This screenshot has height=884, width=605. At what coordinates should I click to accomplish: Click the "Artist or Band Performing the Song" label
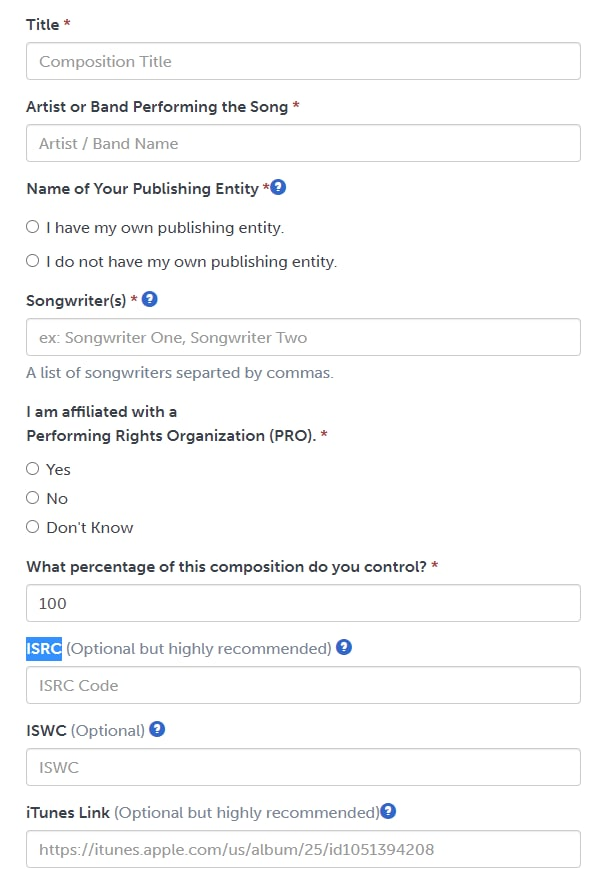click(x=157, y=106)
